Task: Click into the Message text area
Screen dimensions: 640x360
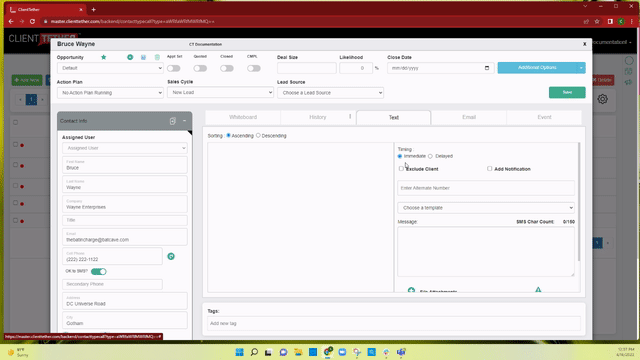Action: click(x=486, y=251)
